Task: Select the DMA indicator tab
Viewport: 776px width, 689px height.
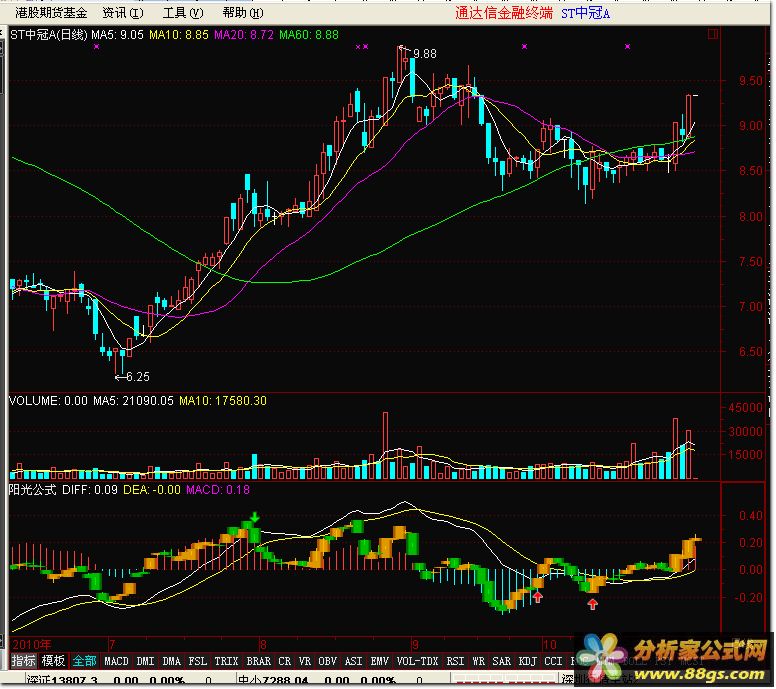Action: [172, 661]
